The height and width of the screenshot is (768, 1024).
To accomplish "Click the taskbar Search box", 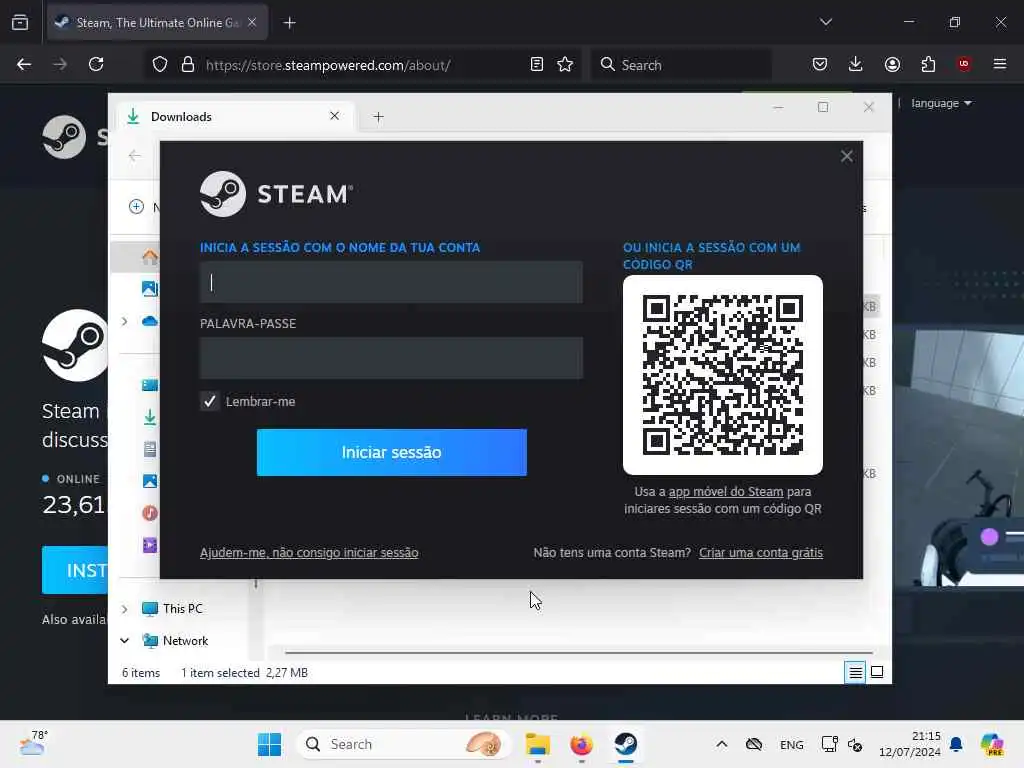I will (x=403, y=744).
